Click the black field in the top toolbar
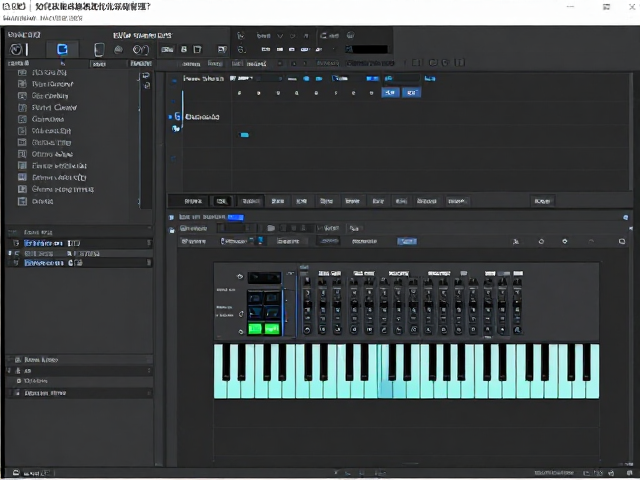640x480 pixels. 369,49
